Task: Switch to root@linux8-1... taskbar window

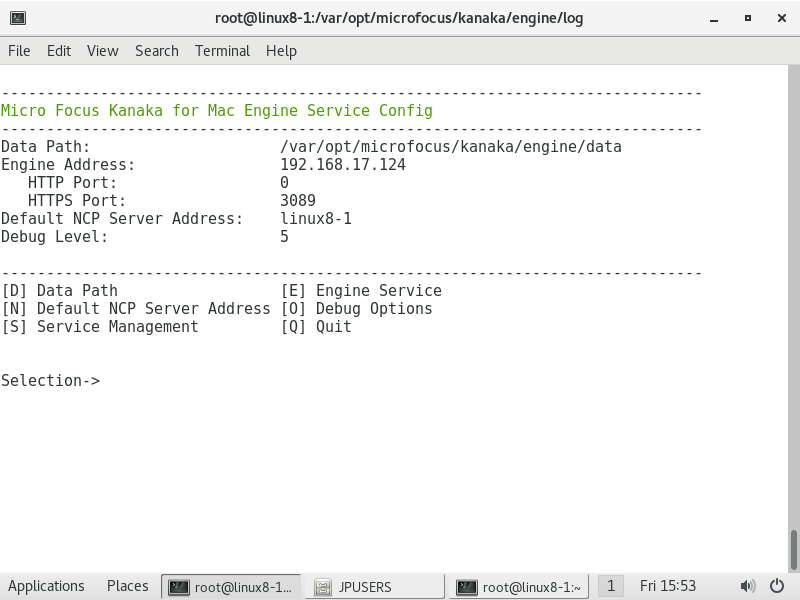Action: coord(231,587)
